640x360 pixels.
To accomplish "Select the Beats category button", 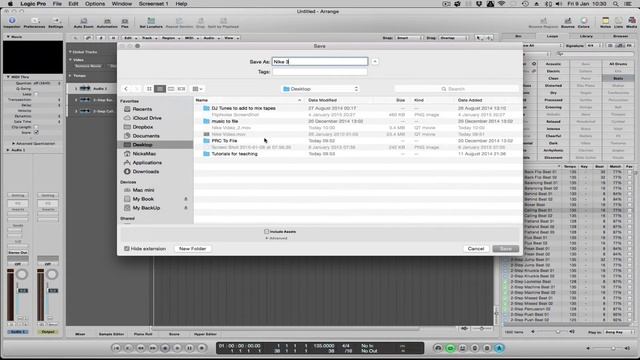I will click(618, 78).
